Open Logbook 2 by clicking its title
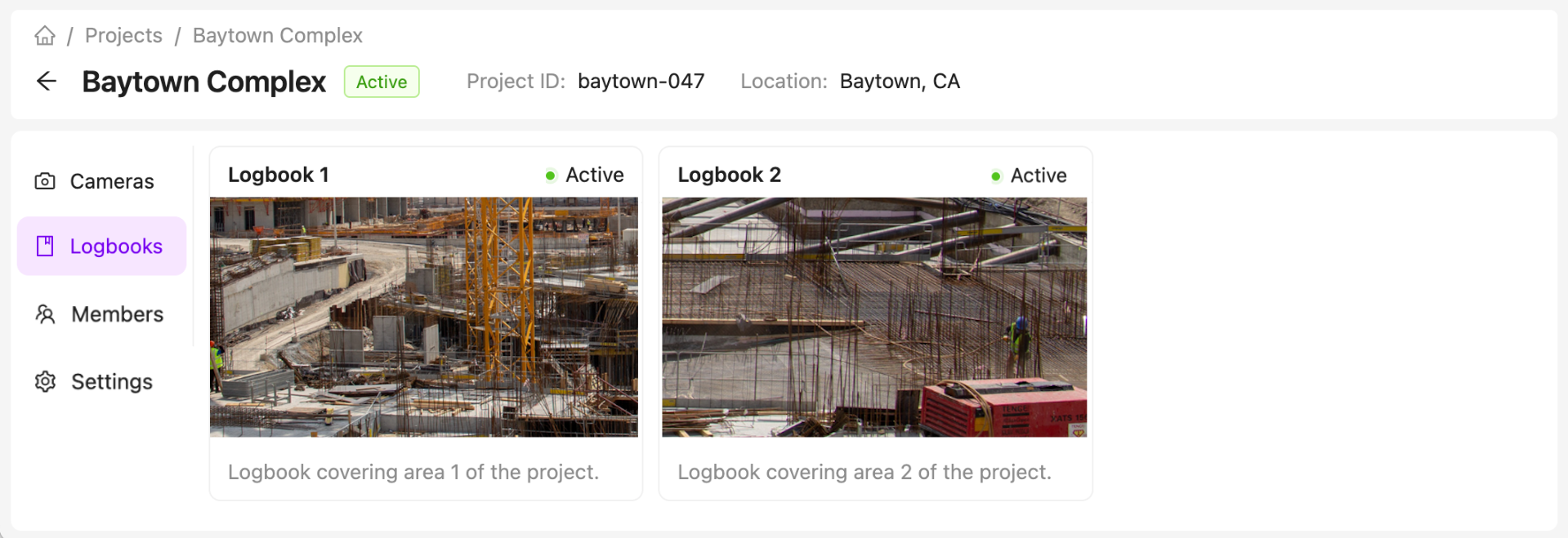The height and width of the screenshot is (538, 1568). [729, 174]
